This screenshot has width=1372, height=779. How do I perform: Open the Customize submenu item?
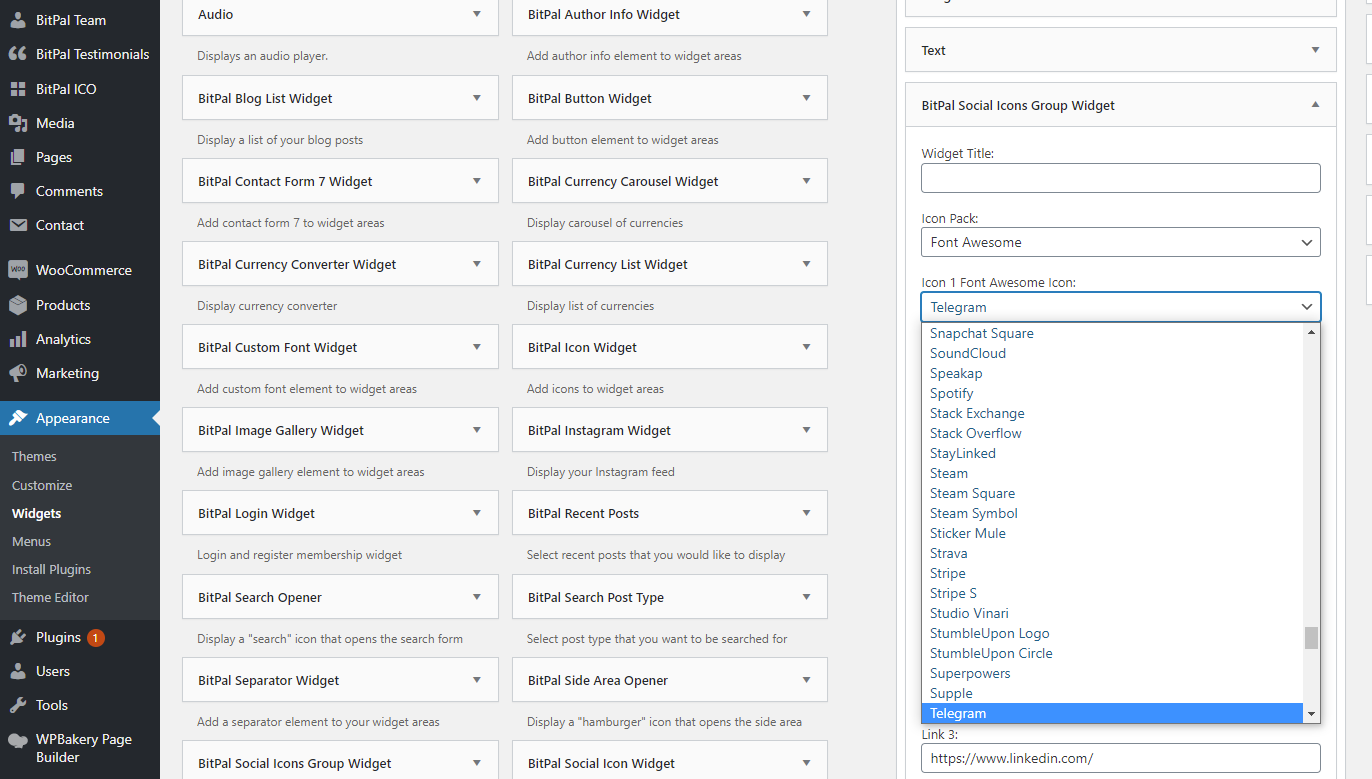click(42, 485)
